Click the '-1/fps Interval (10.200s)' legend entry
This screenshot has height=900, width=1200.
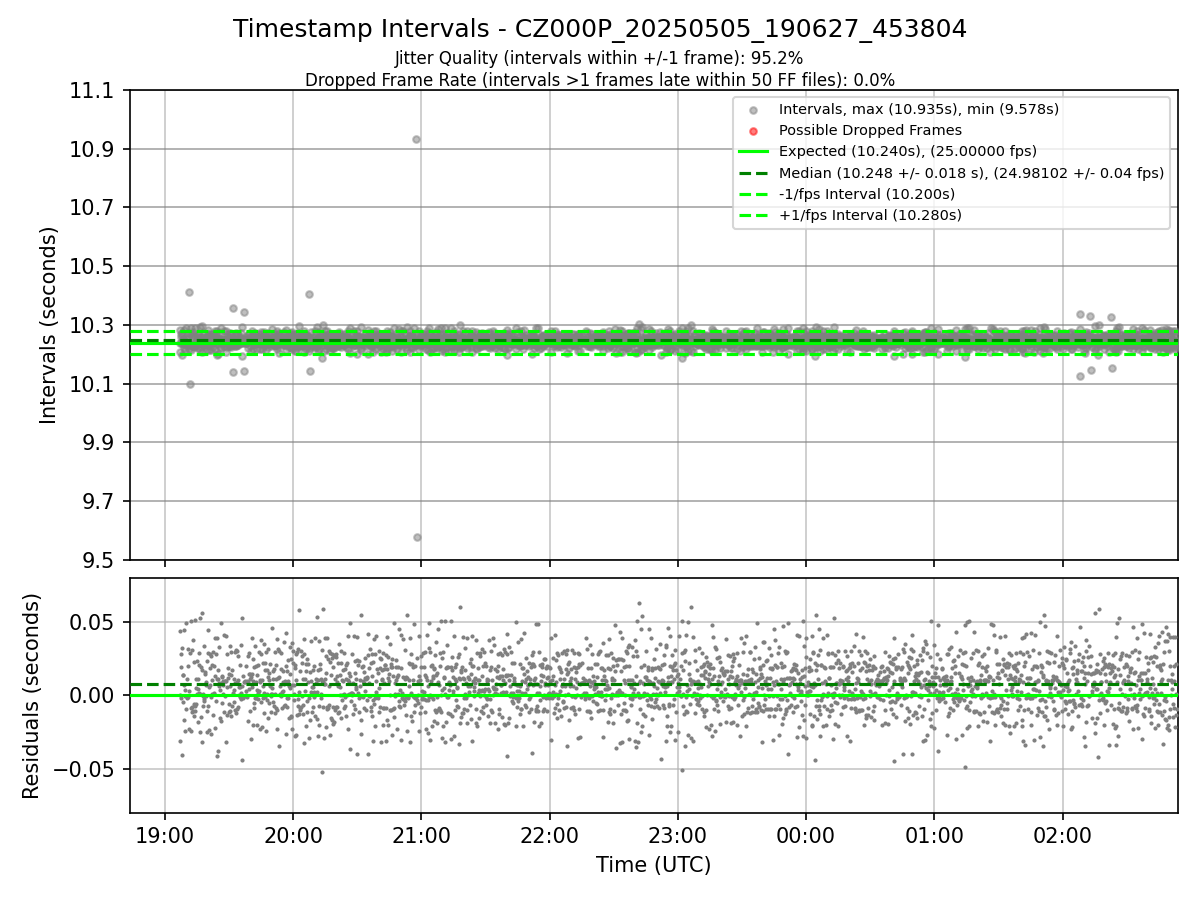(x=866, y=194)
